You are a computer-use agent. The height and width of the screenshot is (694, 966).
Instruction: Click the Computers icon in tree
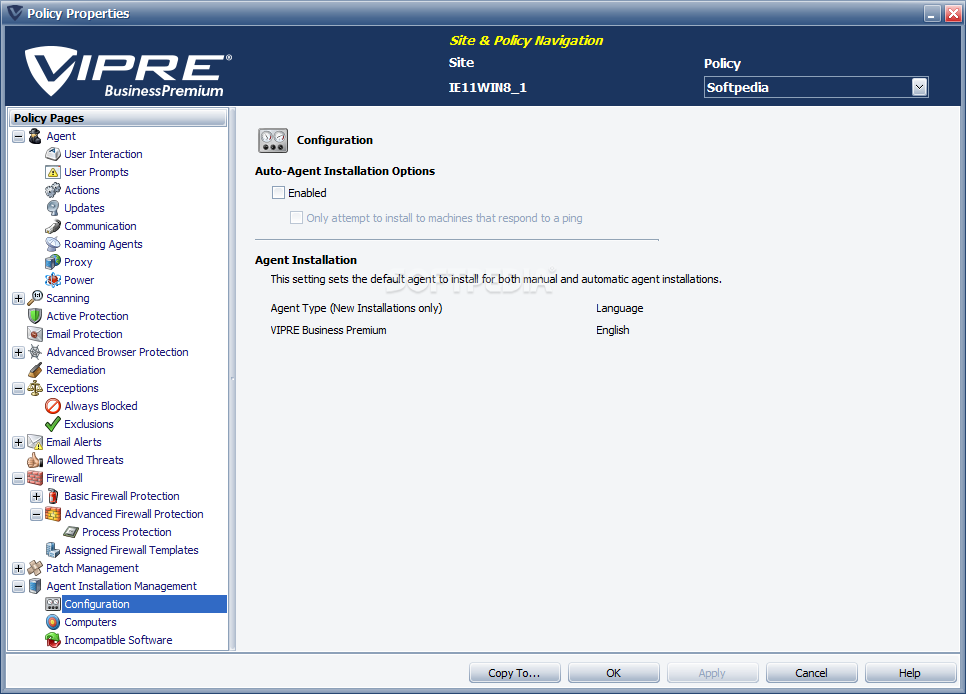[x=53, y=622]
